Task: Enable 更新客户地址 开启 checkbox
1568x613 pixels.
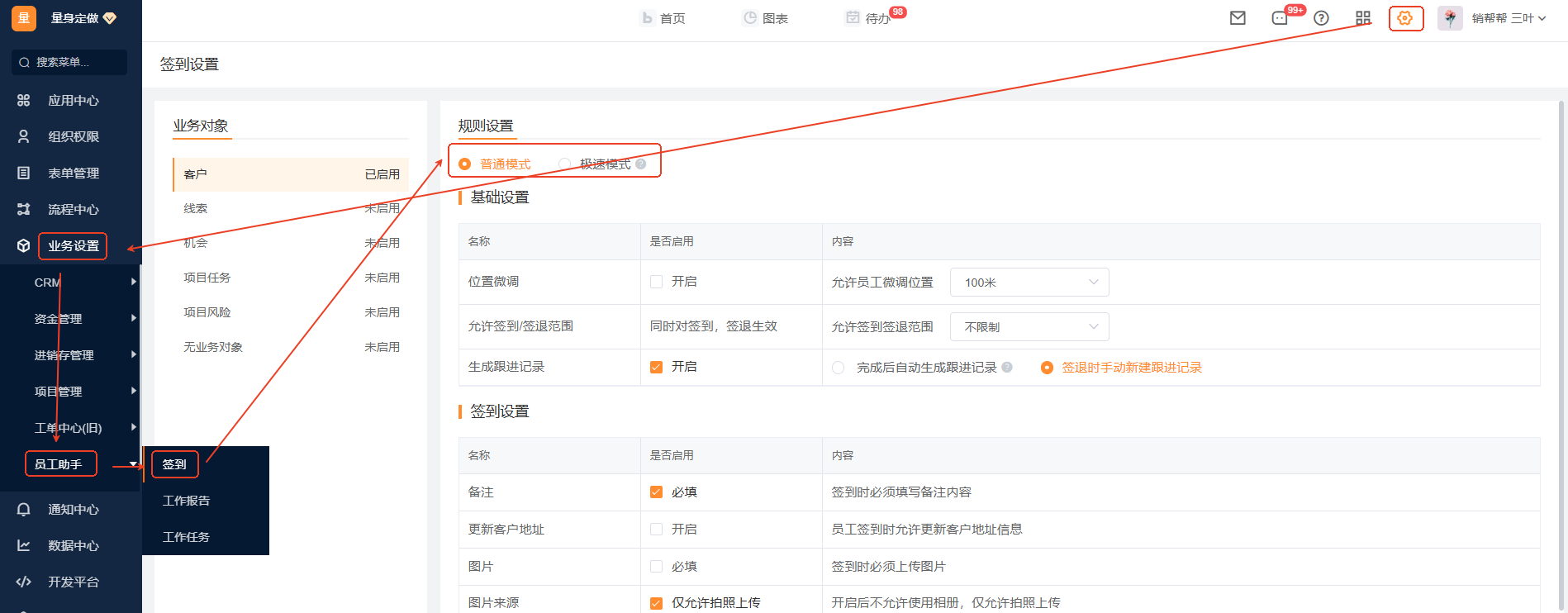Action: 657,530
